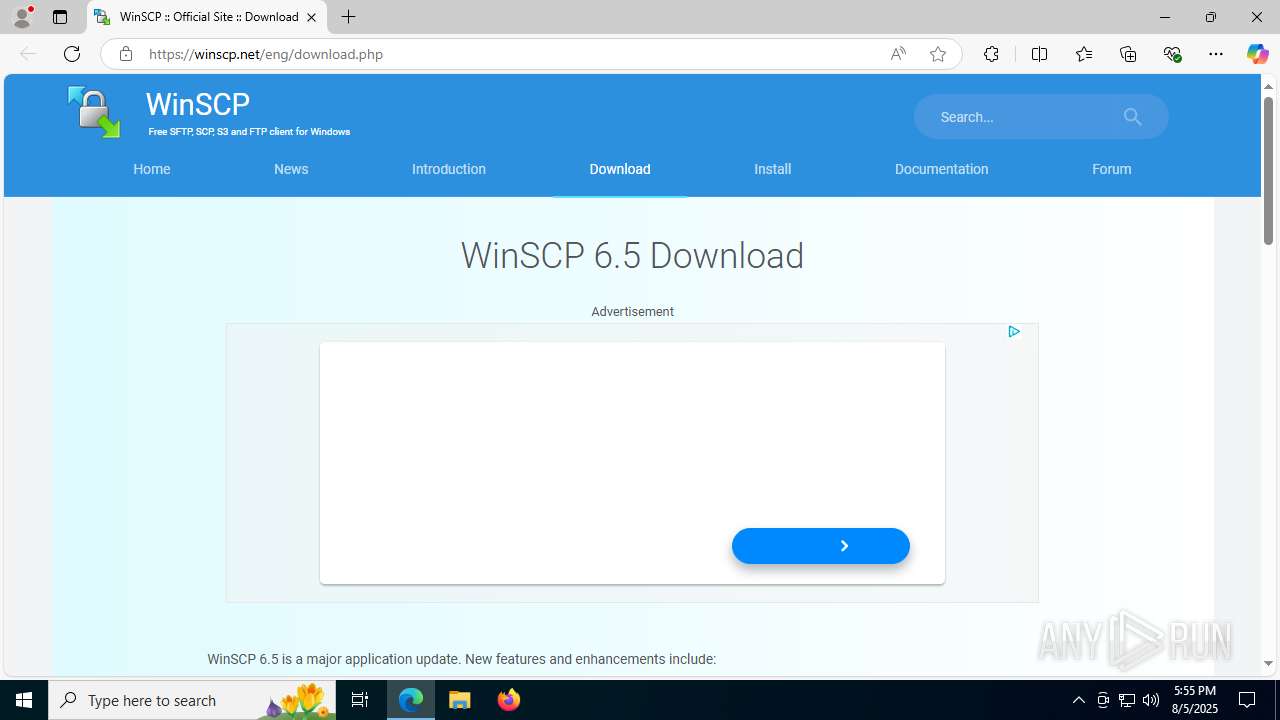This screenshot has height=720, width=1280.
Task: Open the Favorites list icon
Action: [x=1084, y=54]
